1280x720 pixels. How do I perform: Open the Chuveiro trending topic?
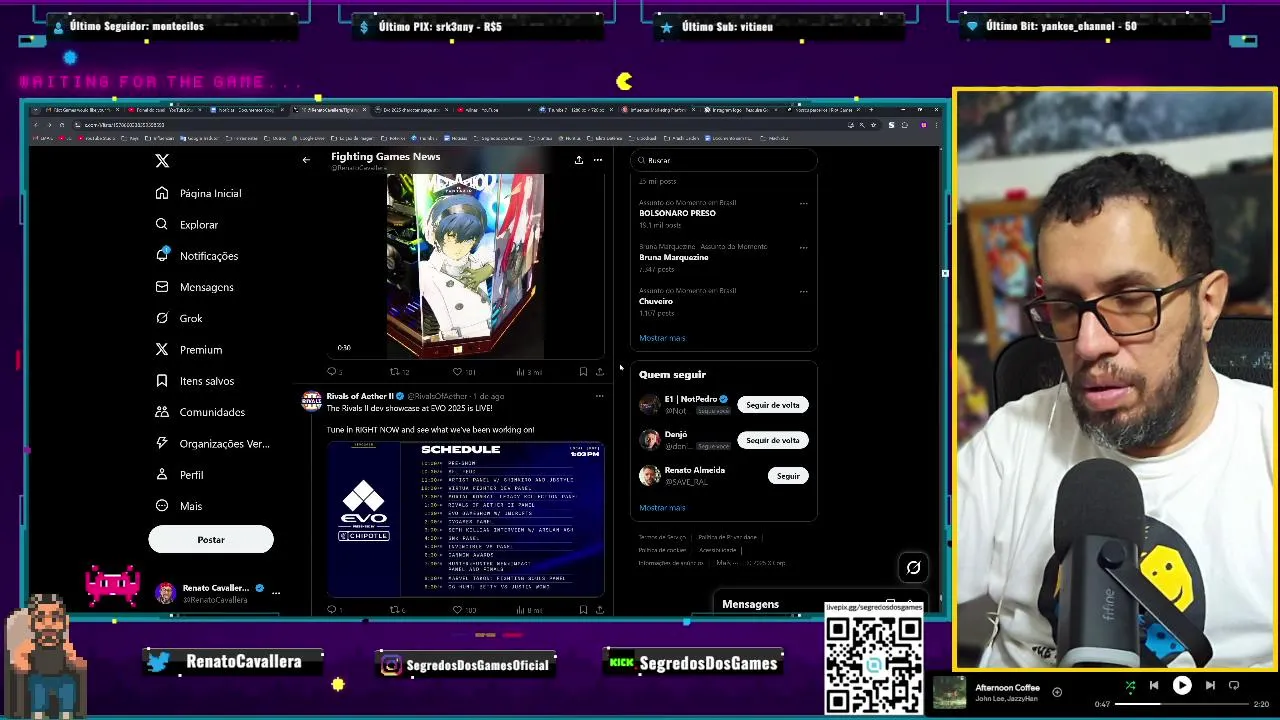point(656,301)
